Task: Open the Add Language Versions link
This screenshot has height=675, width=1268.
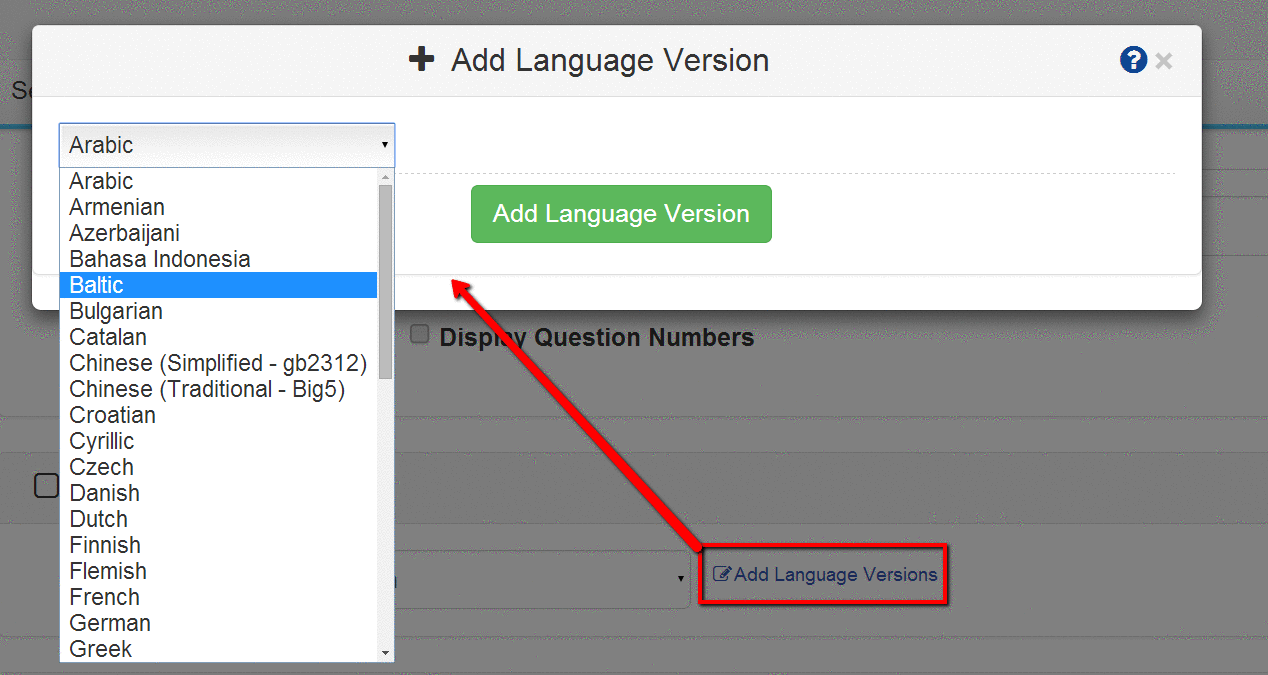Action: pyautogui.click(x=835, y=575)
